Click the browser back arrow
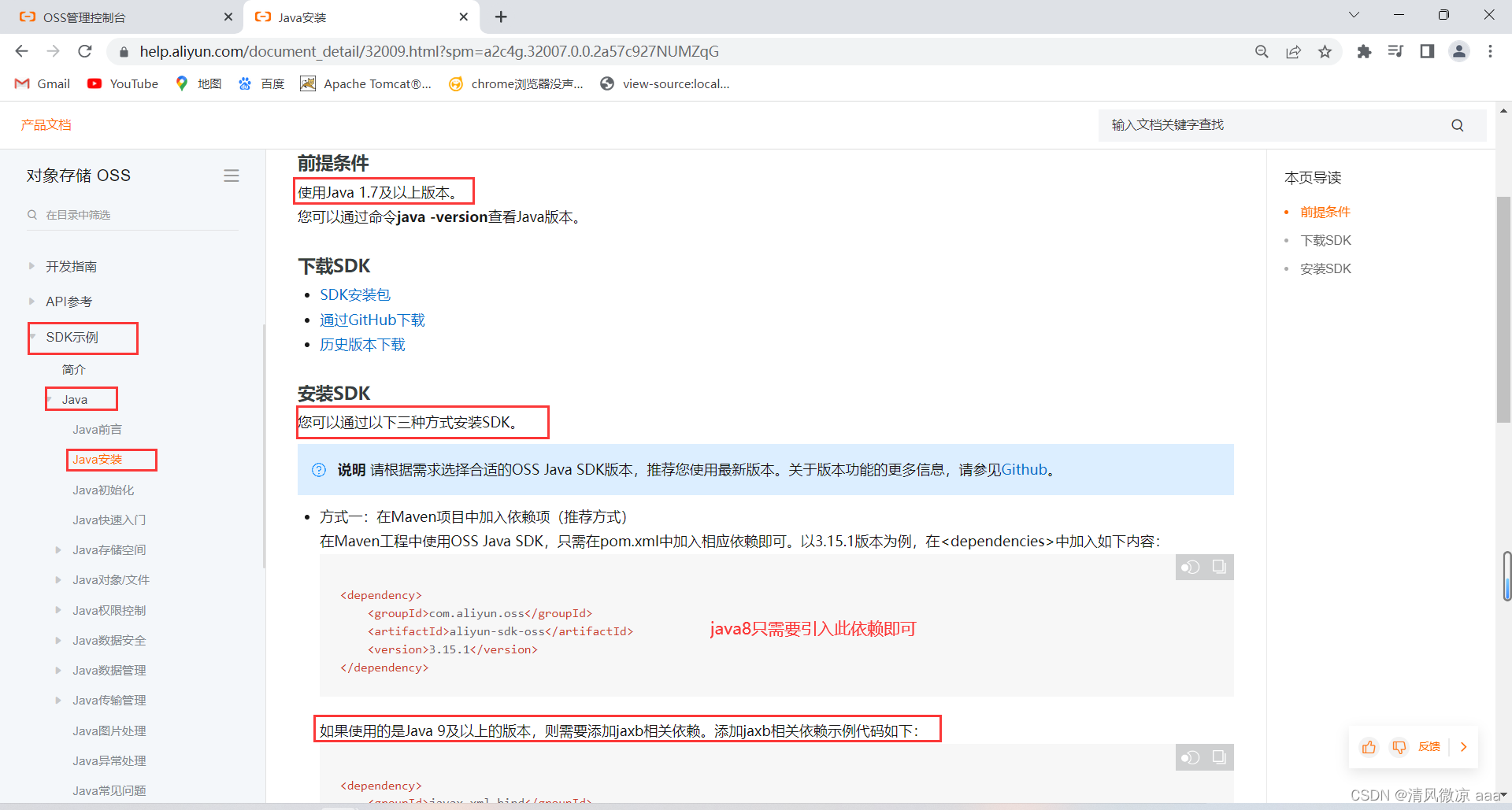Image resolution: width=1512 pixels, height=810 pixels. click(x=21, y=51)
